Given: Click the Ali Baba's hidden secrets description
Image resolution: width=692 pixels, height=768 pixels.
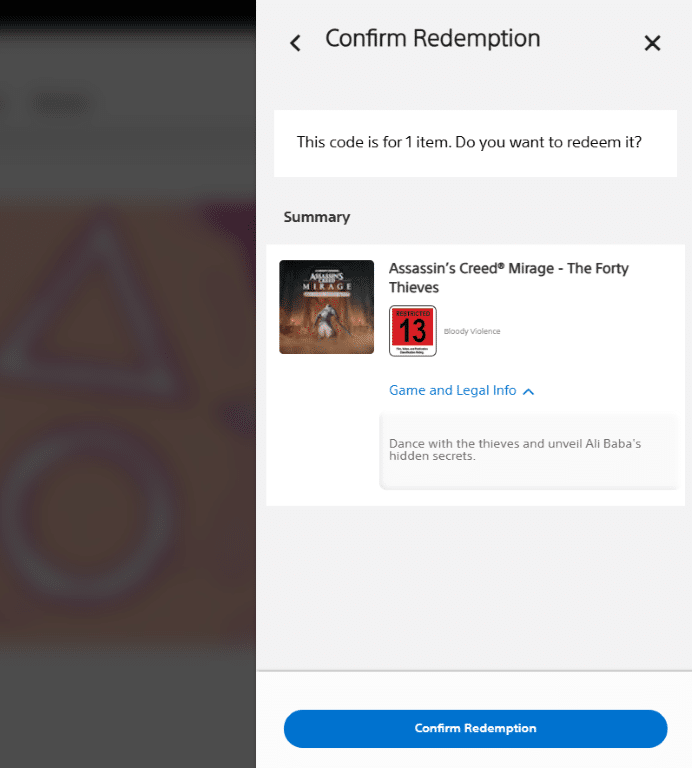Looking at the screenshot, I should click(515, 450).
